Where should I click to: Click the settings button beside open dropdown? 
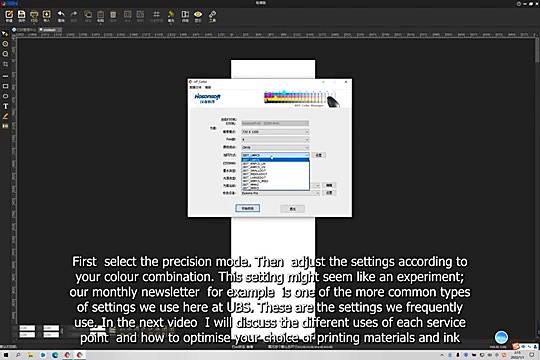[x=319, y=155]
